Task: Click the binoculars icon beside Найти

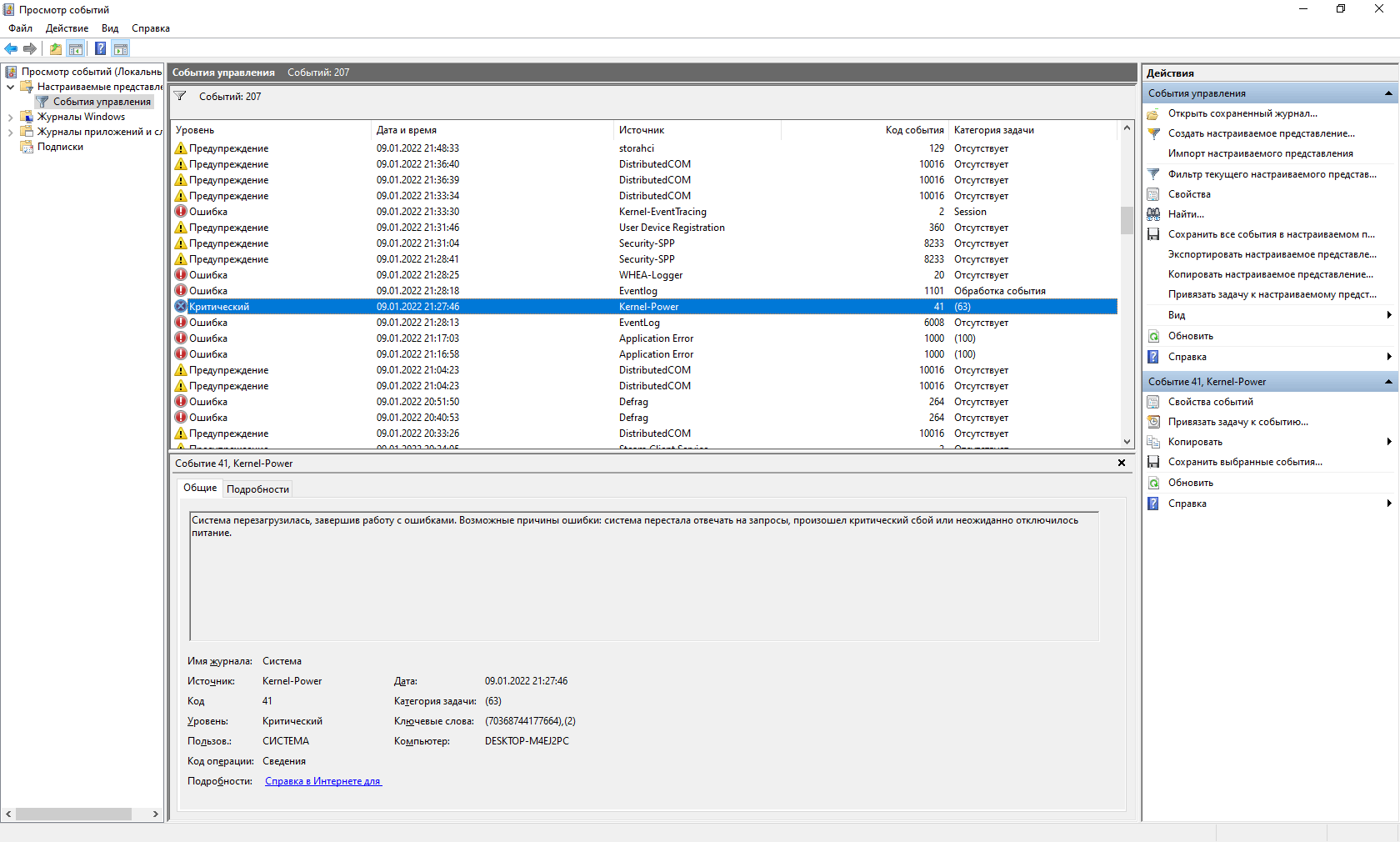Action: tap(1153, 214)
